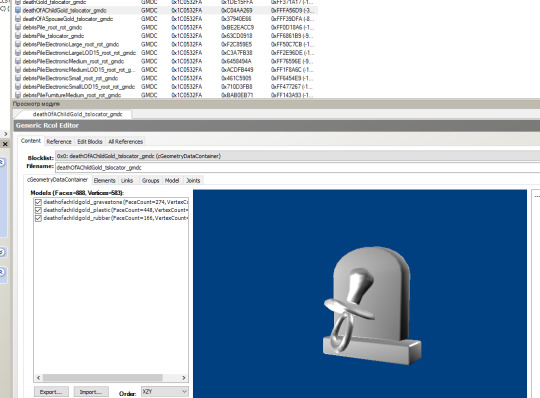Open the All References tab
Image resolution: width=540 pixels, height=398 pixels.
(x=125, y=142)
